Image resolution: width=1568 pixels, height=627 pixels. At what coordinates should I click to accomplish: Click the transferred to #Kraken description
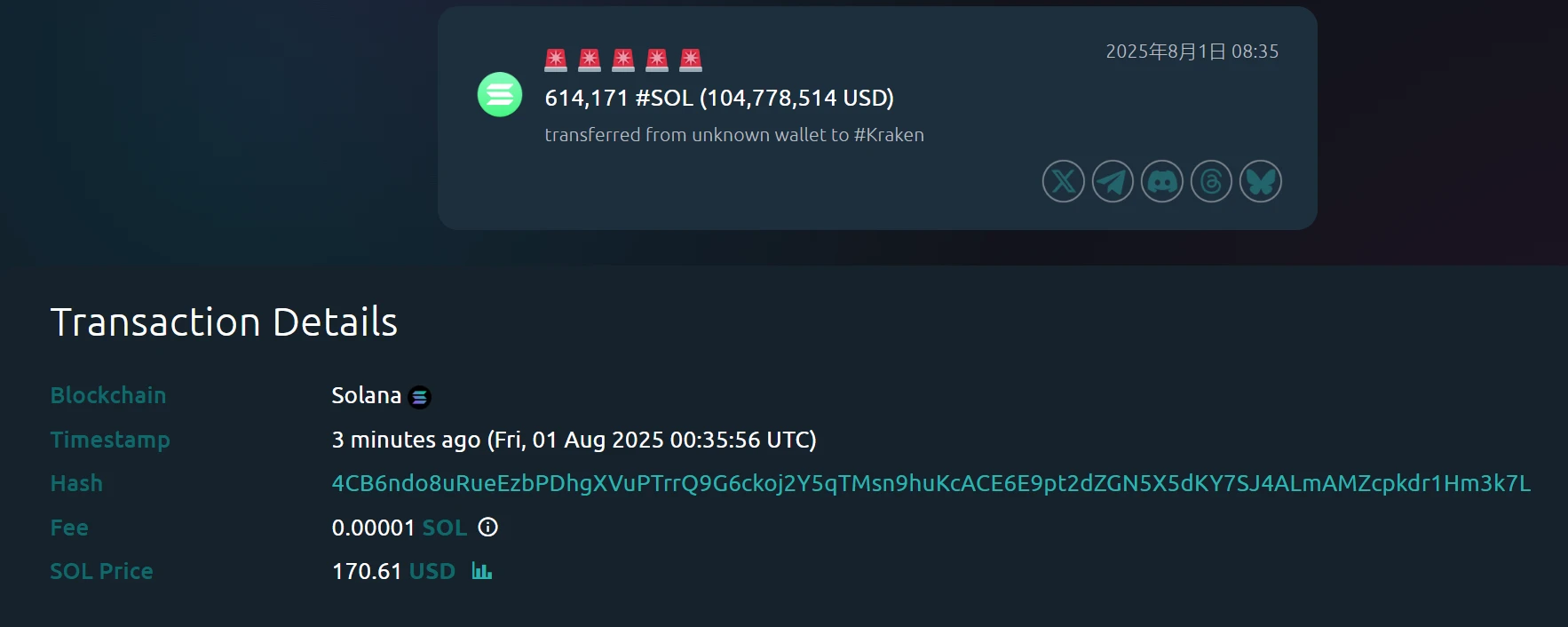tap(734, 135)
